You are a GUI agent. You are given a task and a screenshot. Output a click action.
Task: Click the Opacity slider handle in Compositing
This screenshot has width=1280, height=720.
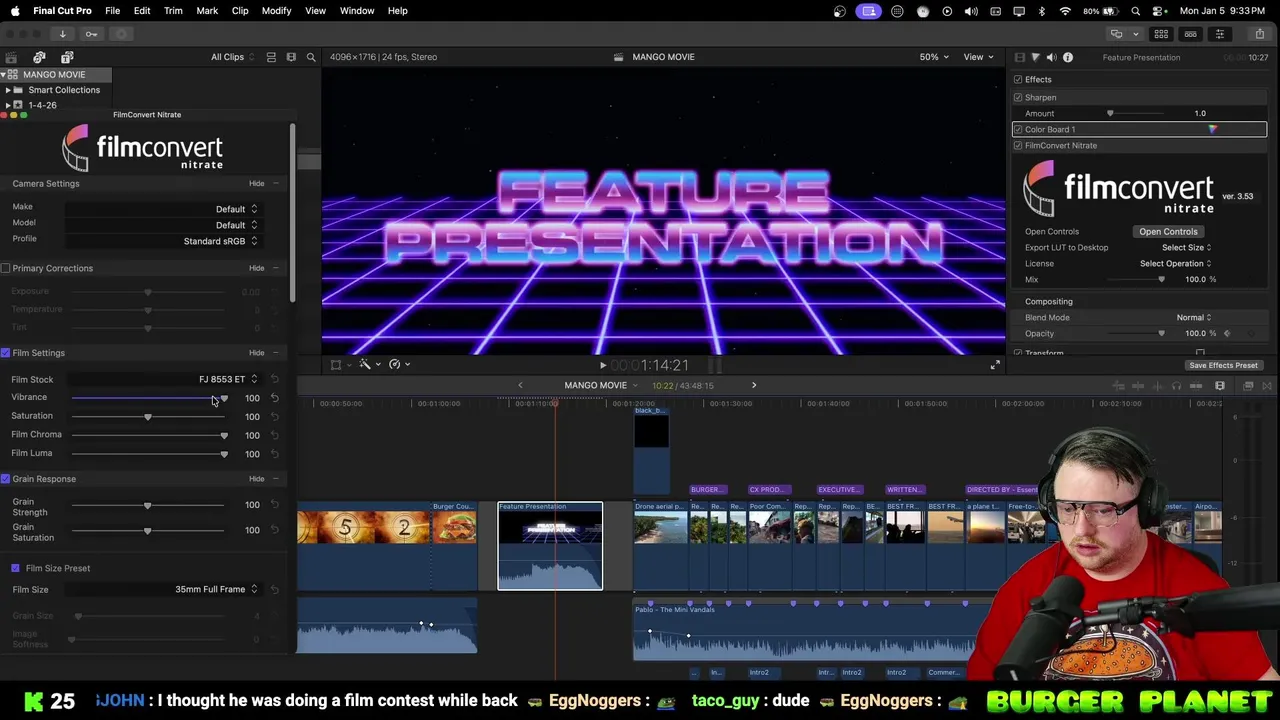[x=1161, y=333]
